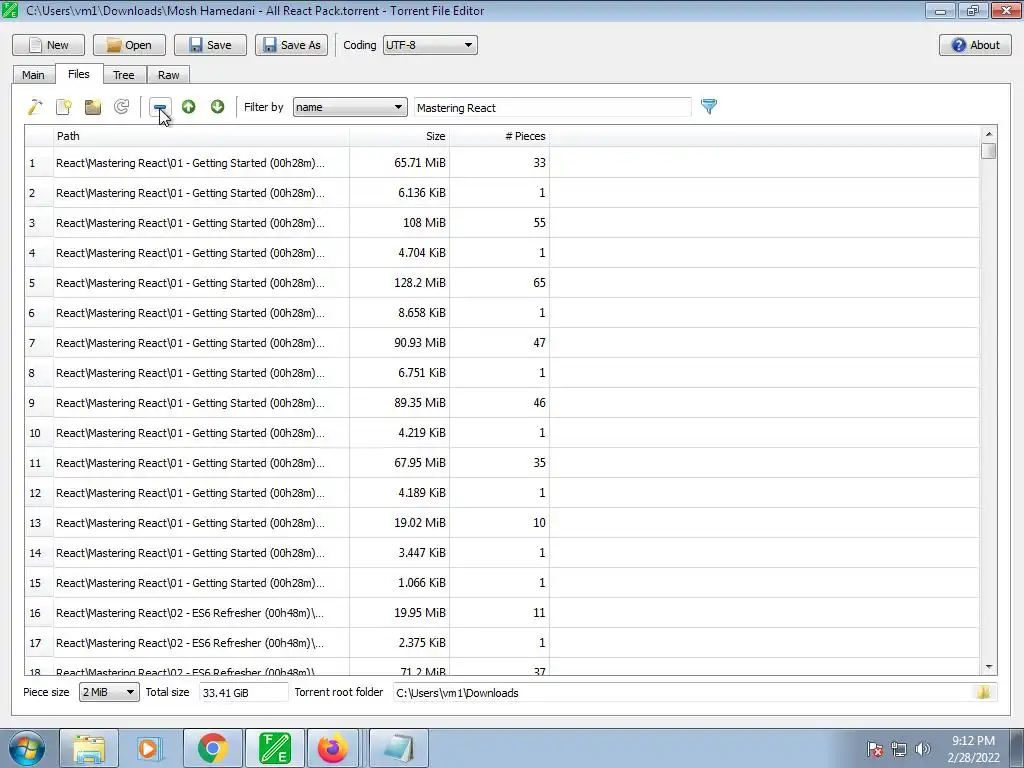Click the volume speaker tray icon
The height and width of the screenshot is (768, 1024).
923,749
